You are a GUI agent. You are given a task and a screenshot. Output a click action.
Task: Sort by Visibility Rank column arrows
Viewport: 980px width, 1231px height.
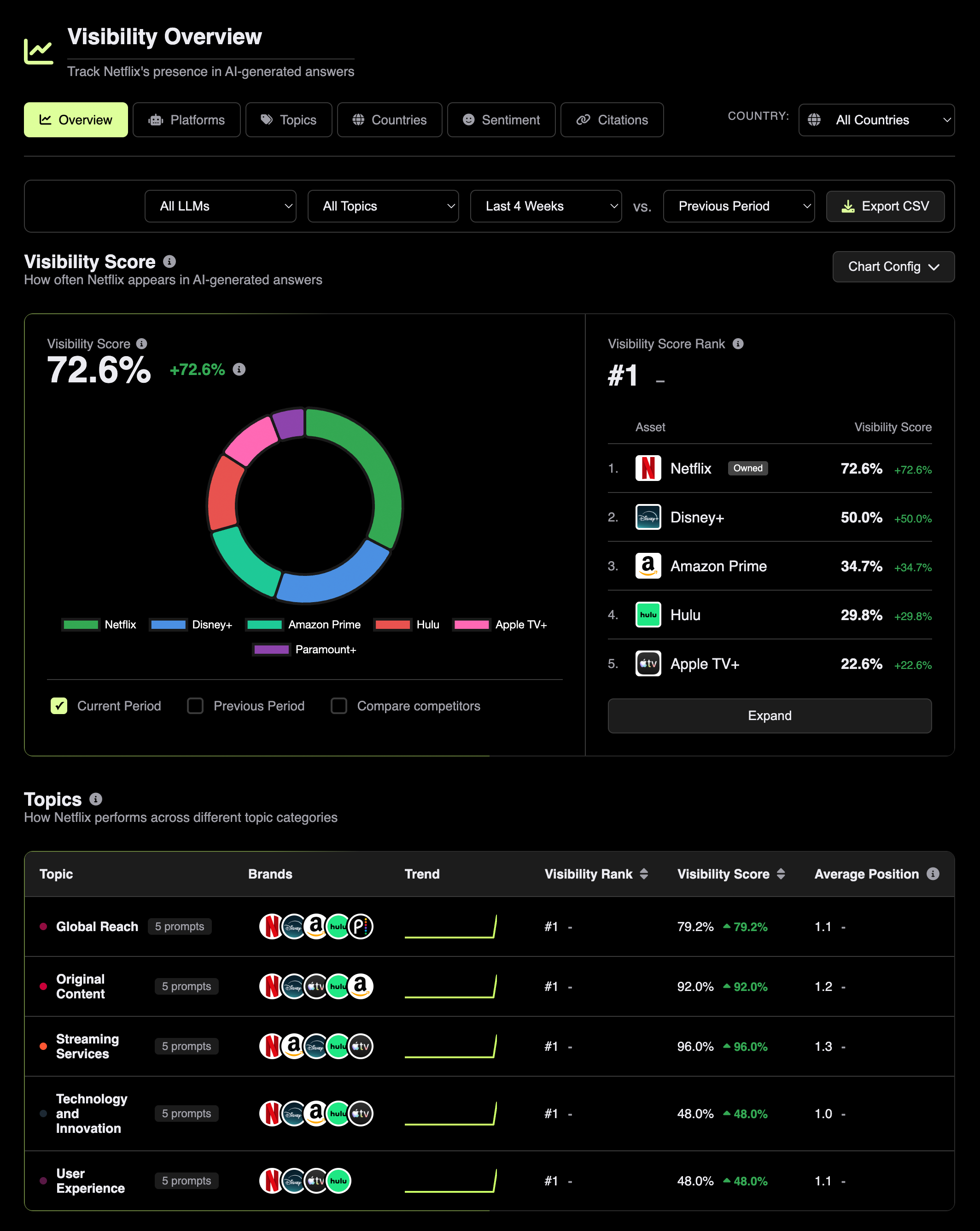644,873
